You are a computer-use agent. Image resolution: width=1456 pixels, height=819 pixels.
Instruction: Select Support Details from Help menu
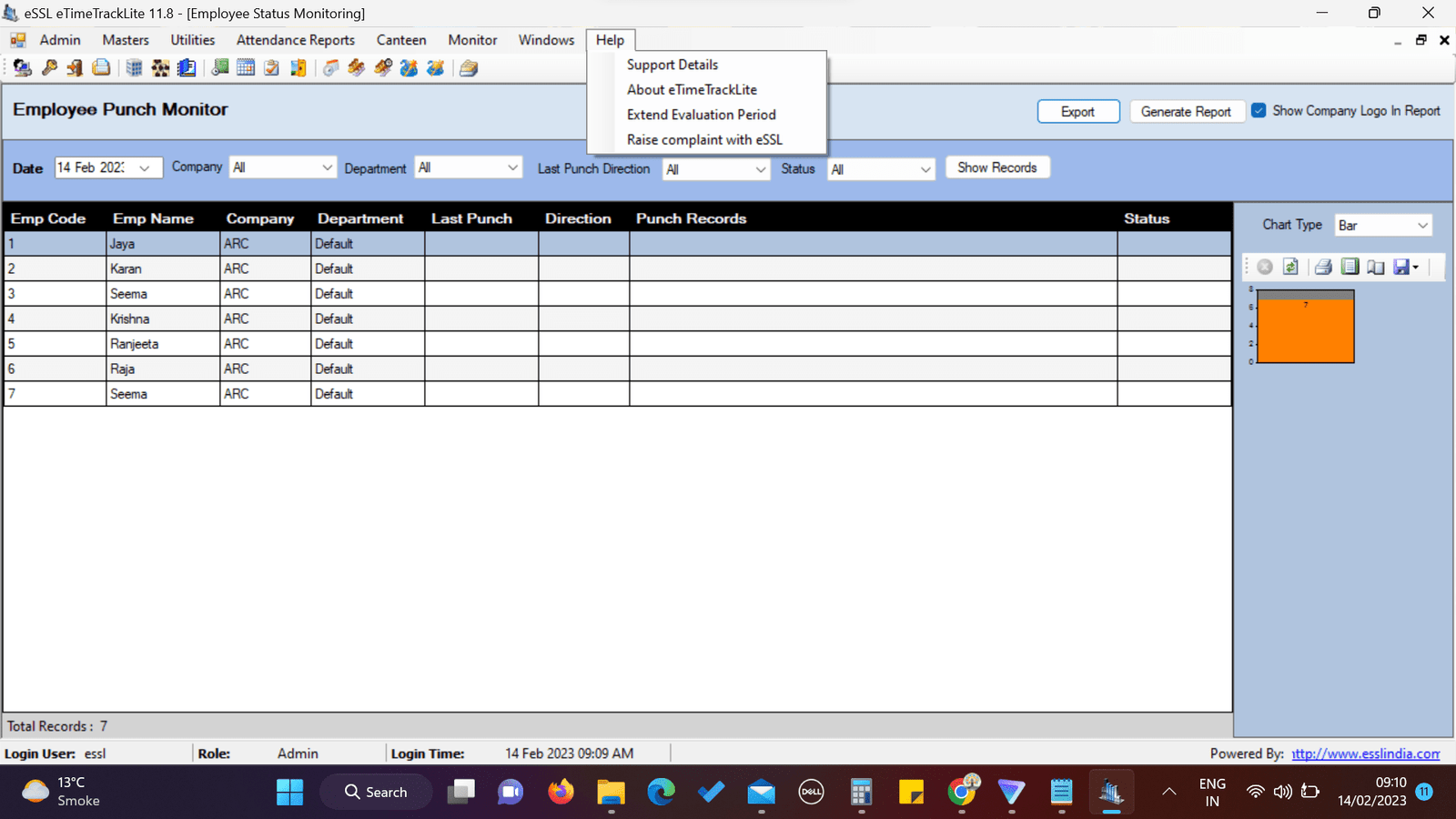(672, 65)
